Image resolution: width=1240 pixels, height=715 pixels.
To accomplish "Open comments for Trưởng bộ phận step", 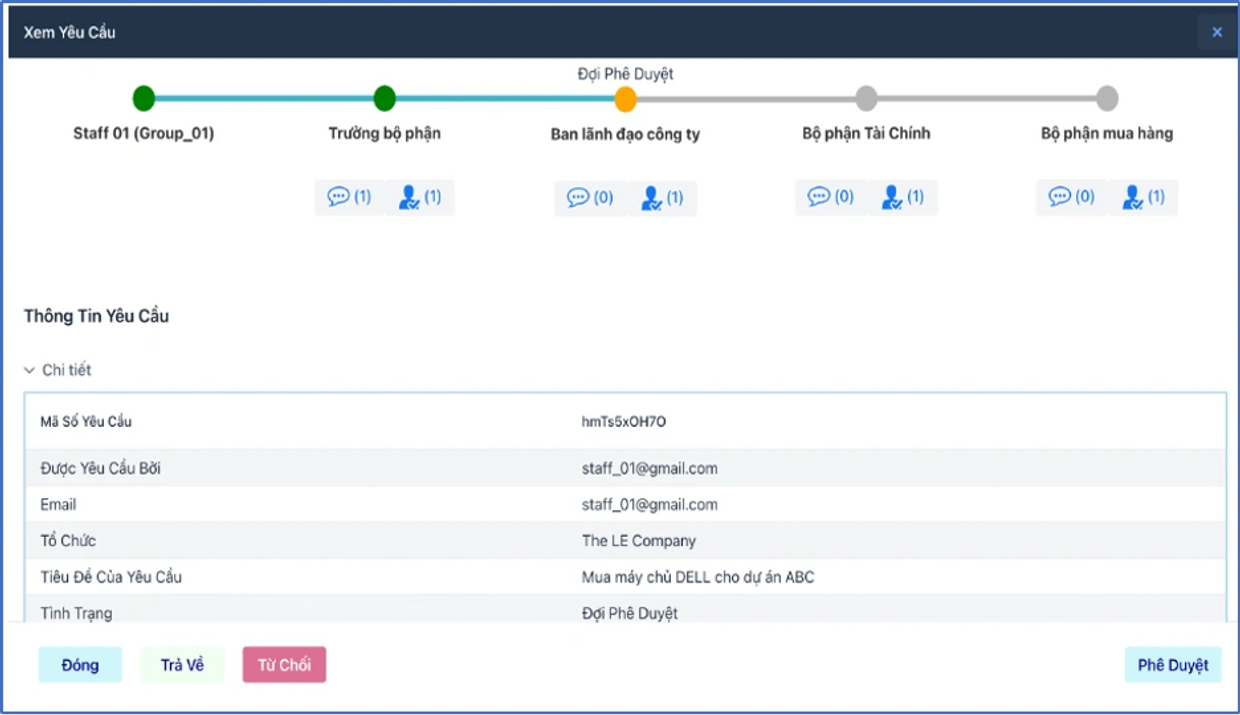I will tap(349, 197).
